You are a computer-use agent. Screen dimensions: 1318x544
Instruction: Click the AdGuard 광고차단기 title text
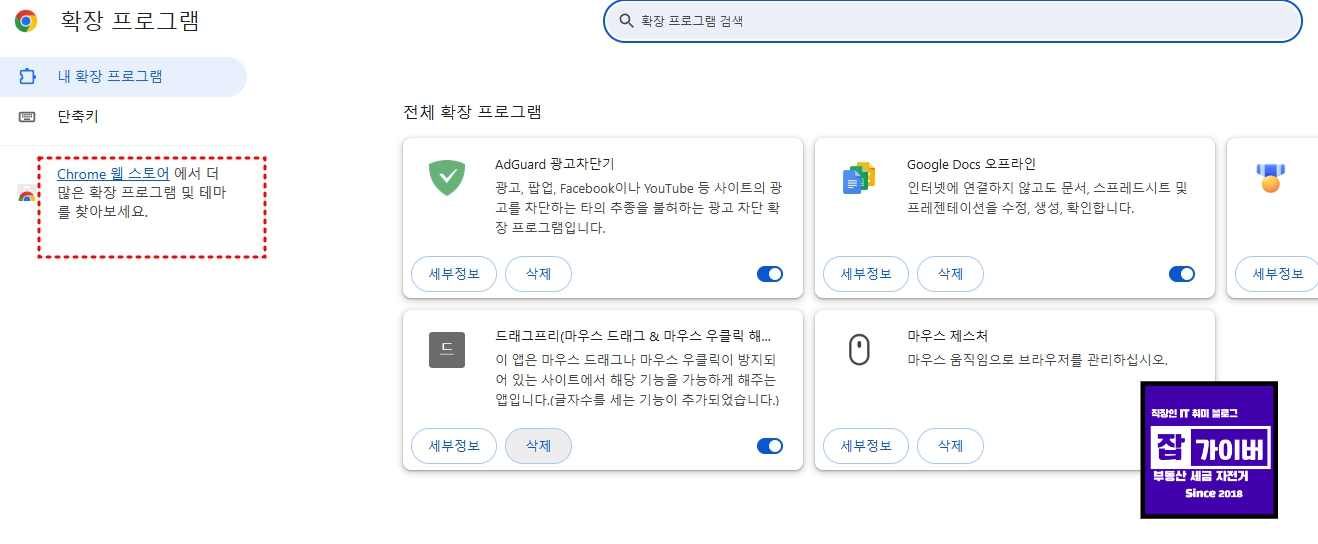(555, 164)
